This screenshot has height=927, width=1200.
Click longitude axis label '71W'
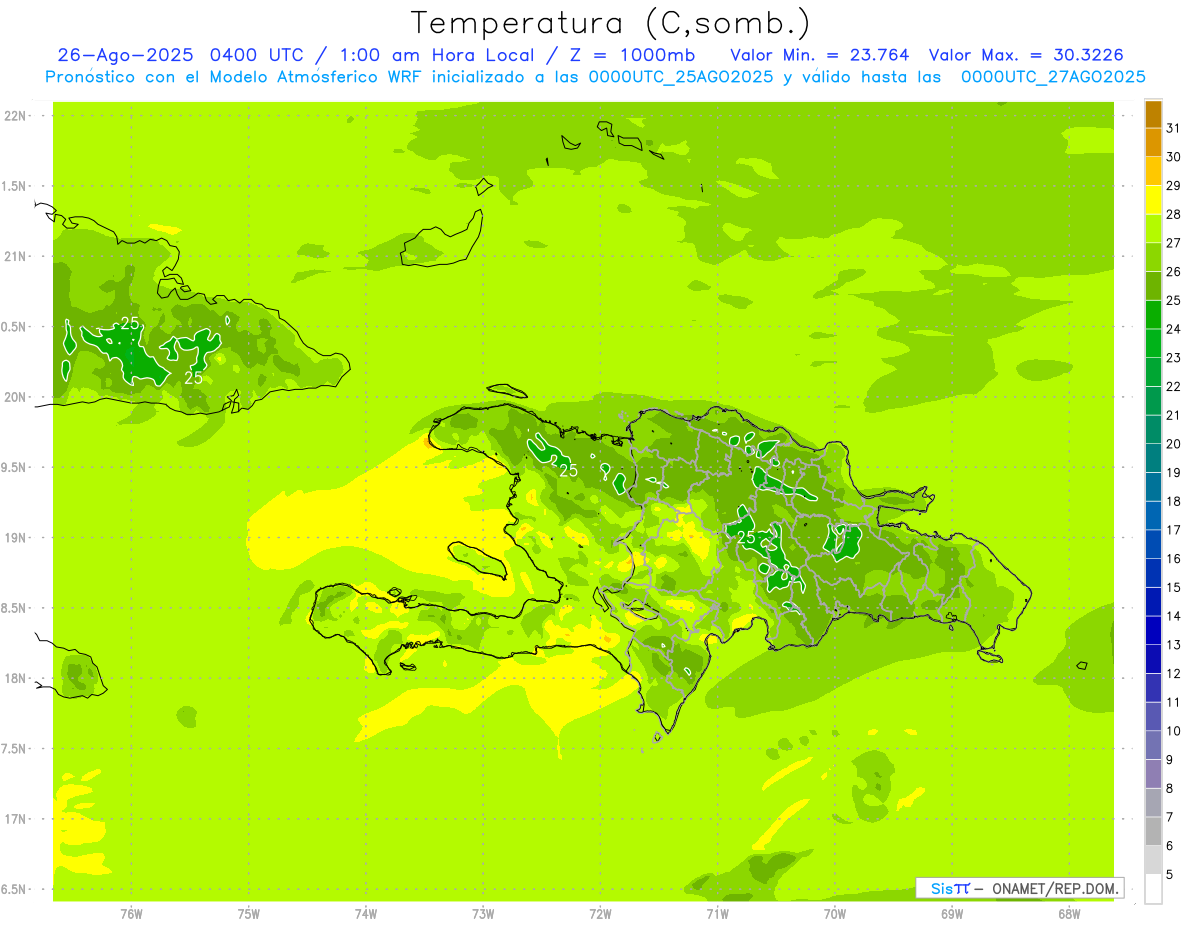tap(717, 914)
